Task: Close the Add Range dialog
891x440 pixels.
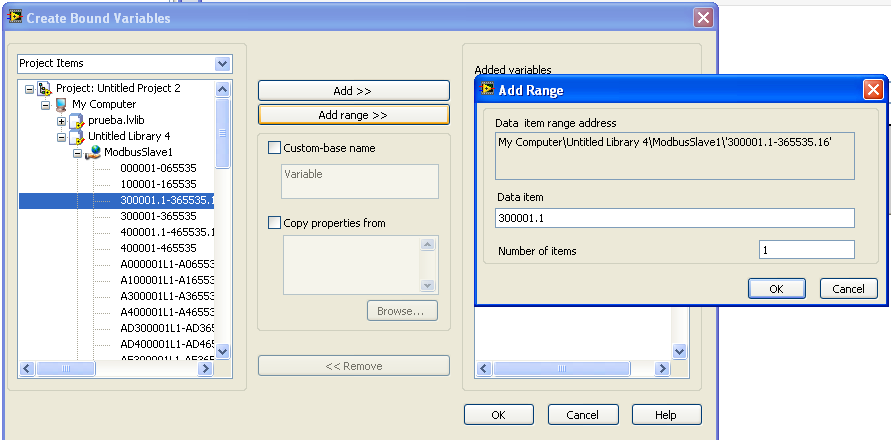Action: point(873,90)
